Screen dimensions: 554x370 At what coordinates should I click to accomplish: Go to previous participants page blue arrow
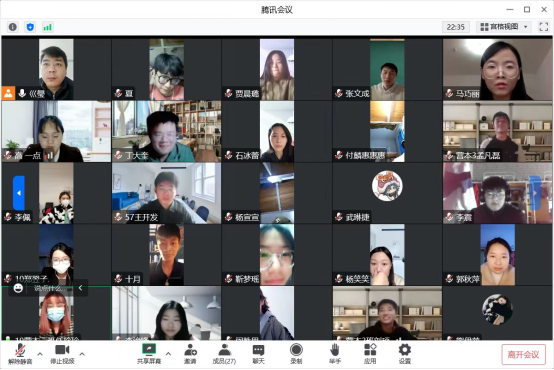pos(19,193)
